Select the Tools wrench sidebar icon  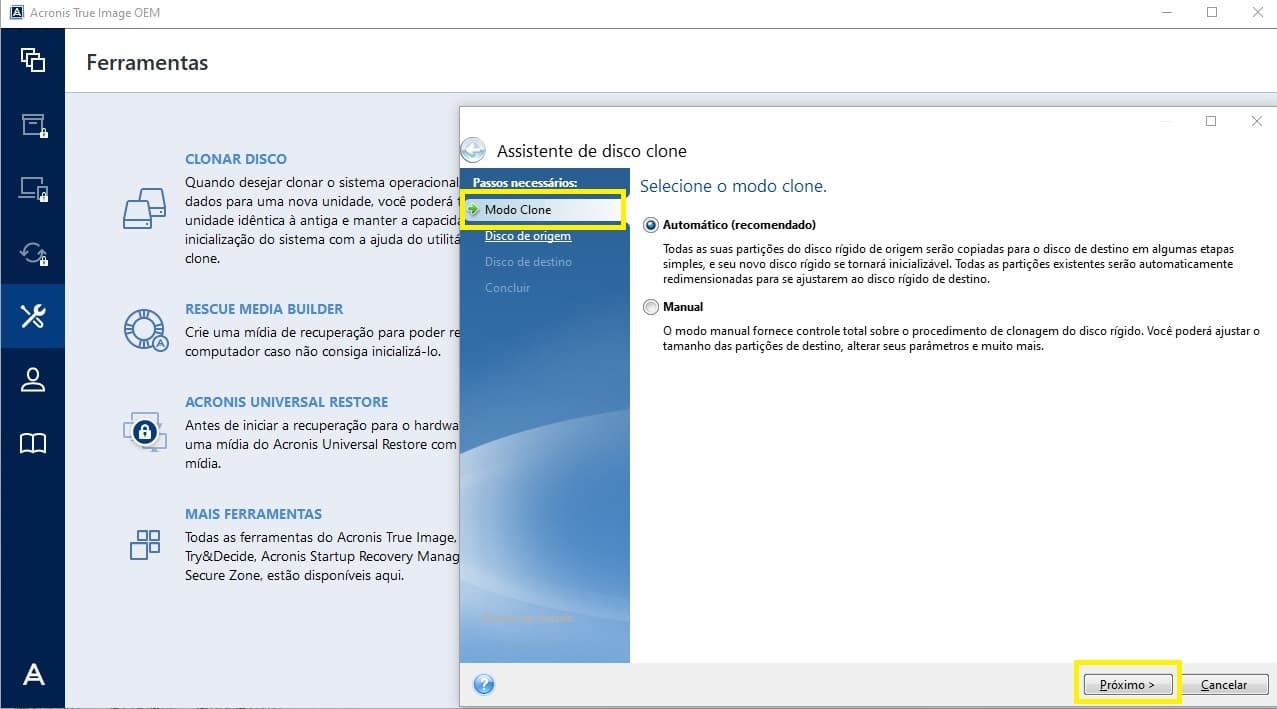click(33, 317)
